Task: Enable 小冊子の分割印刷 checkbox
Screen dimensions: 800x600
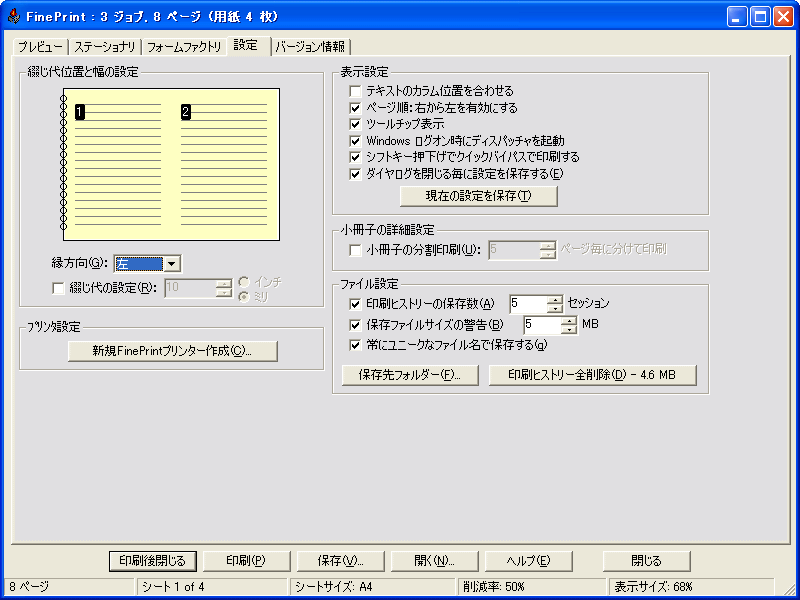Action: (x=355, y=250)
